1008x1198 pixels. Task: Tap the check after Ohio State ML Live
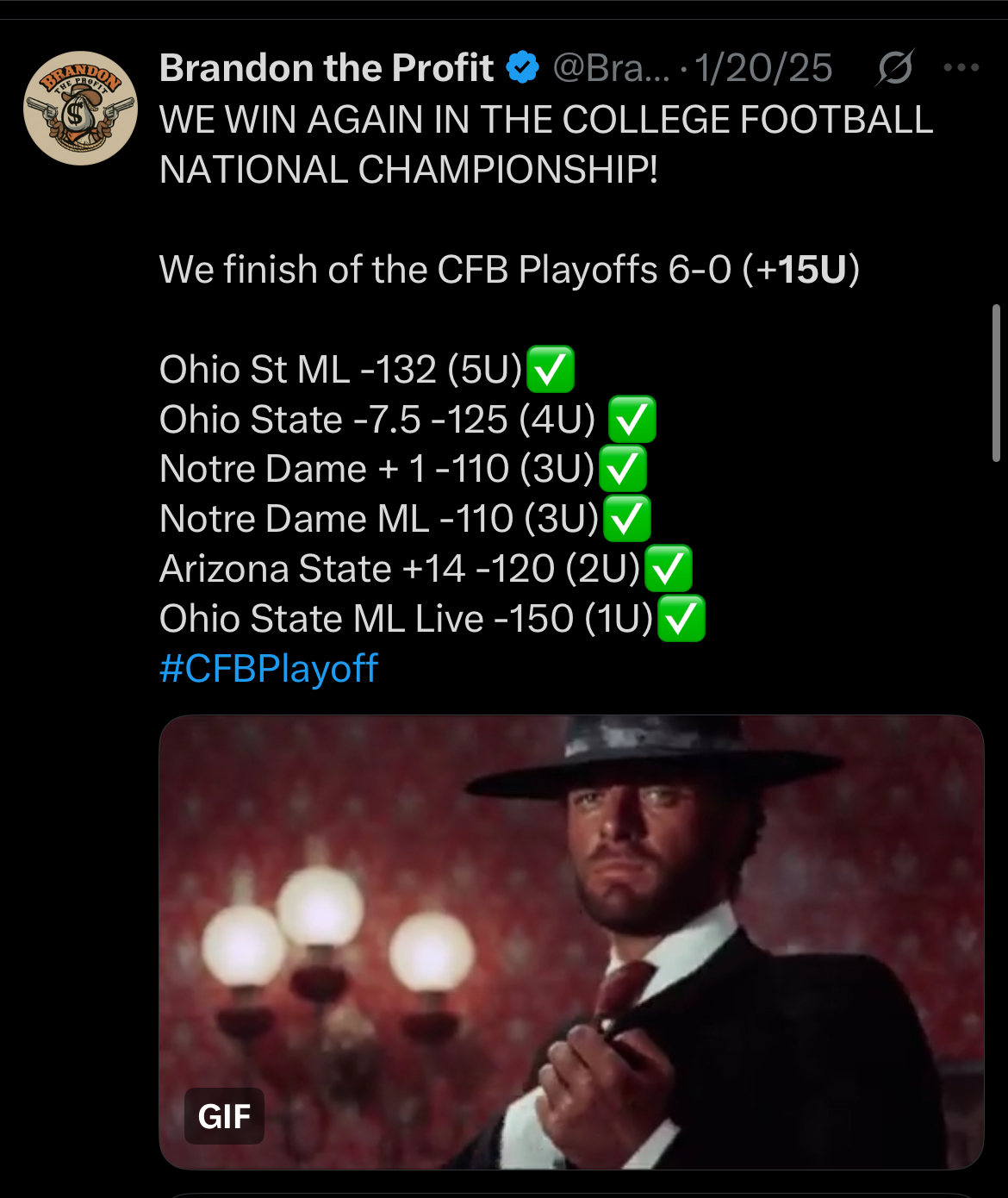[x=681, y=619]
